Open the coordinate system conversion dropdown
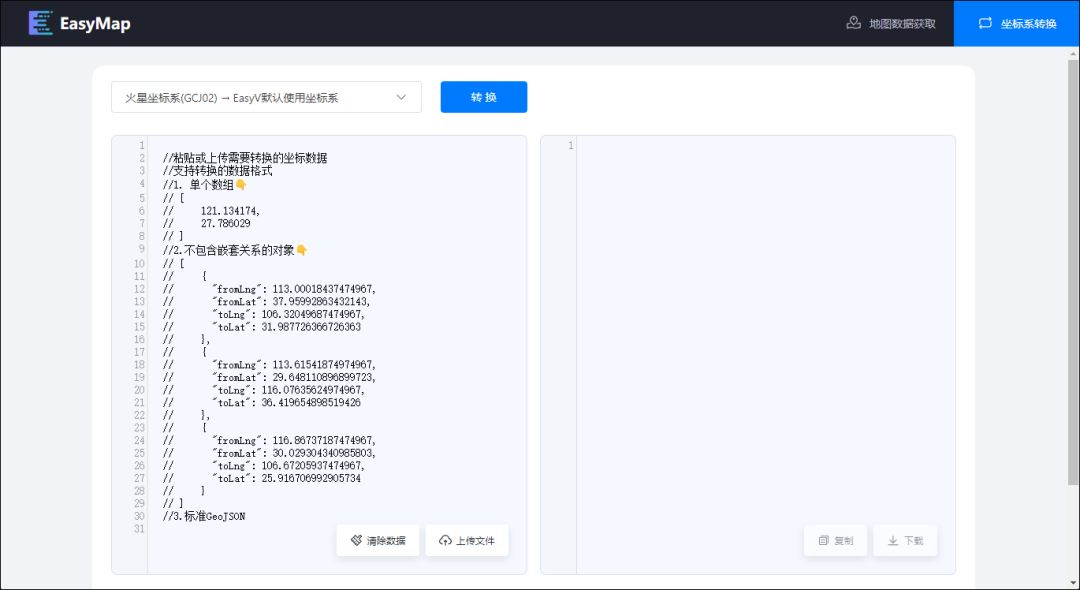 (266, 97)
